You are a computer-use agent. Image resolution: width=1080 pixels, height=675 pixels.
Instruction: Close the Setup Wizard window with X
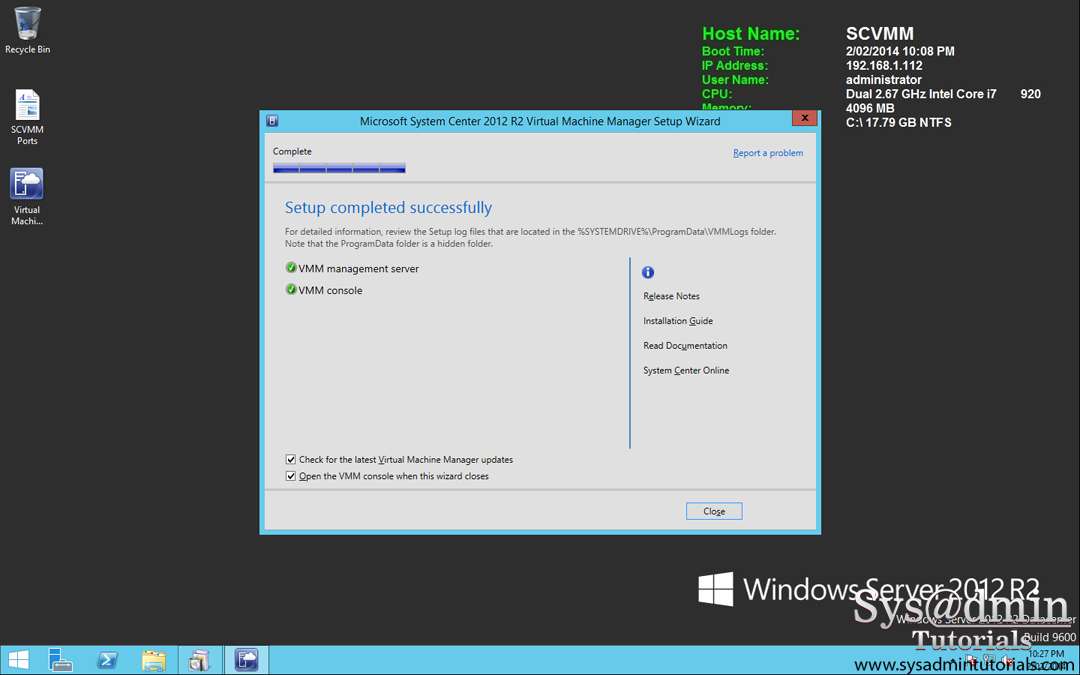pos(804,118)
